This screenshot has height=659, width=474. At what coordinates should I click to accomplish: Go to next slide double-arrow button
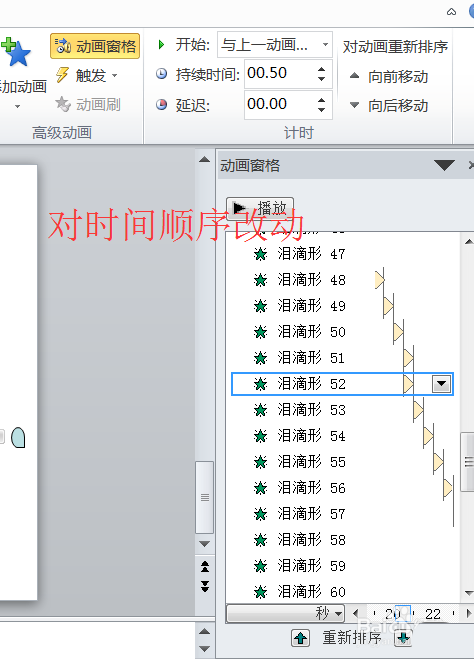click(205, 586)
